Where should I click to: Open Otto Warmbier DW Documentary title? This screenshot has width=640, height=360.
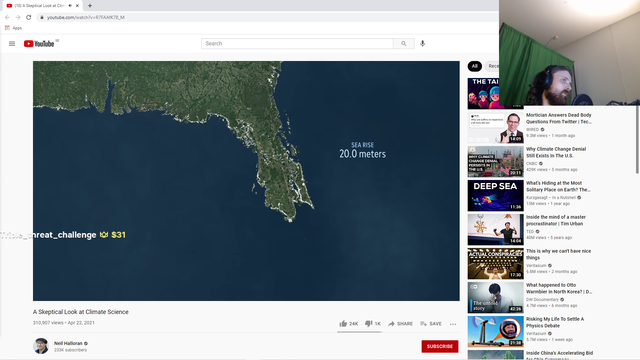tap(559, 288)
